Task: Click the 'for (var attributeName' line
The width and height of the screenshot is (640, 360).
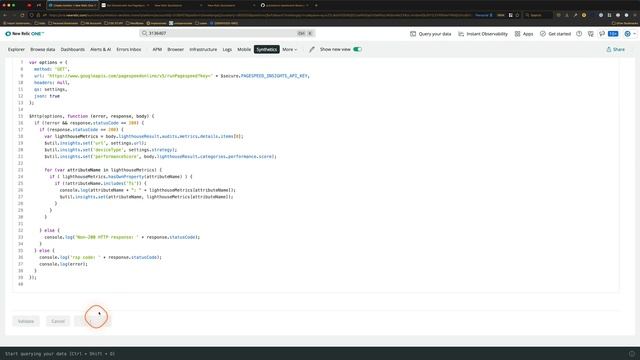Action: pos(103,170)
